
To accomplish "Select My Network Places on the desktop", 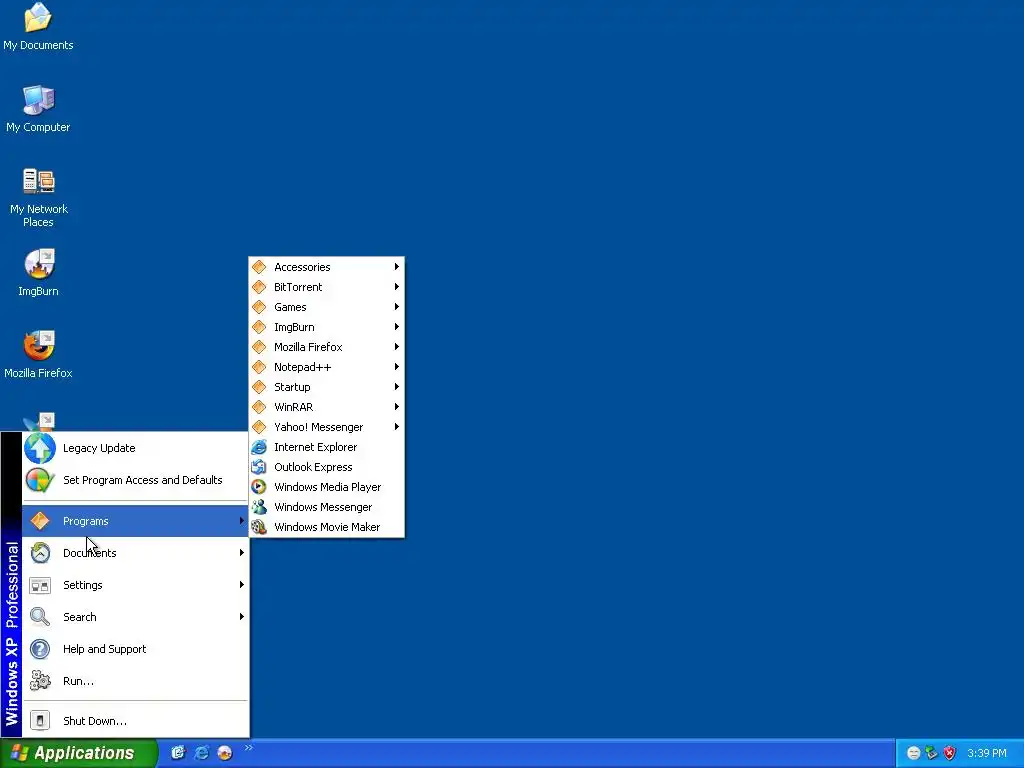I will coord(38,197).
